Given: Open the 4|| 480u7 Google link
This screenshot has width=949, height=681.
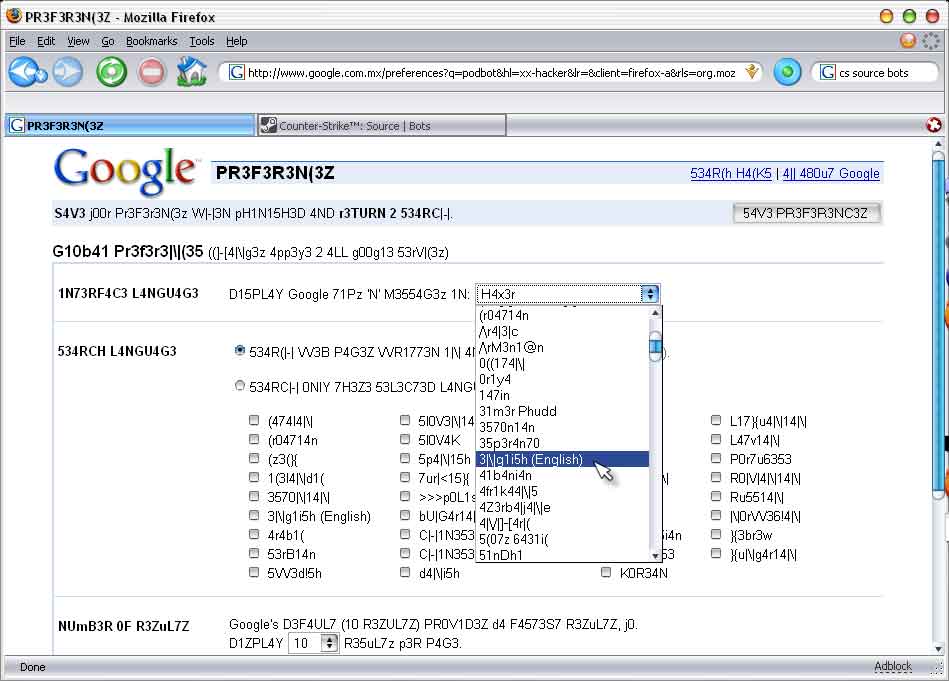Looking at the screenshot, I should (x=830, y=173).
